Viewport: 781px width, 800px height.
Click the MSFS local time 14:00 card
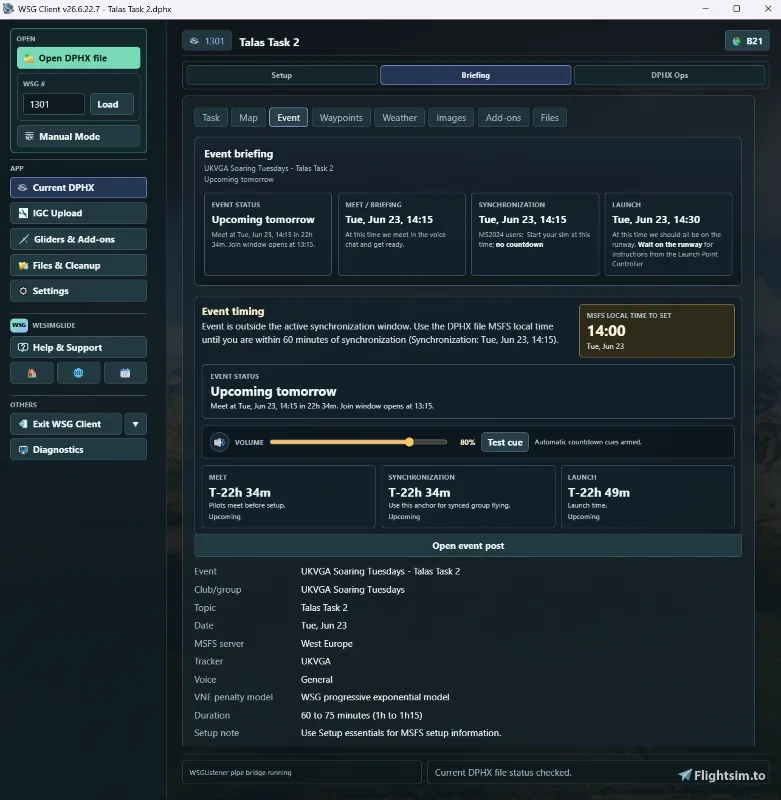[657, 331]
